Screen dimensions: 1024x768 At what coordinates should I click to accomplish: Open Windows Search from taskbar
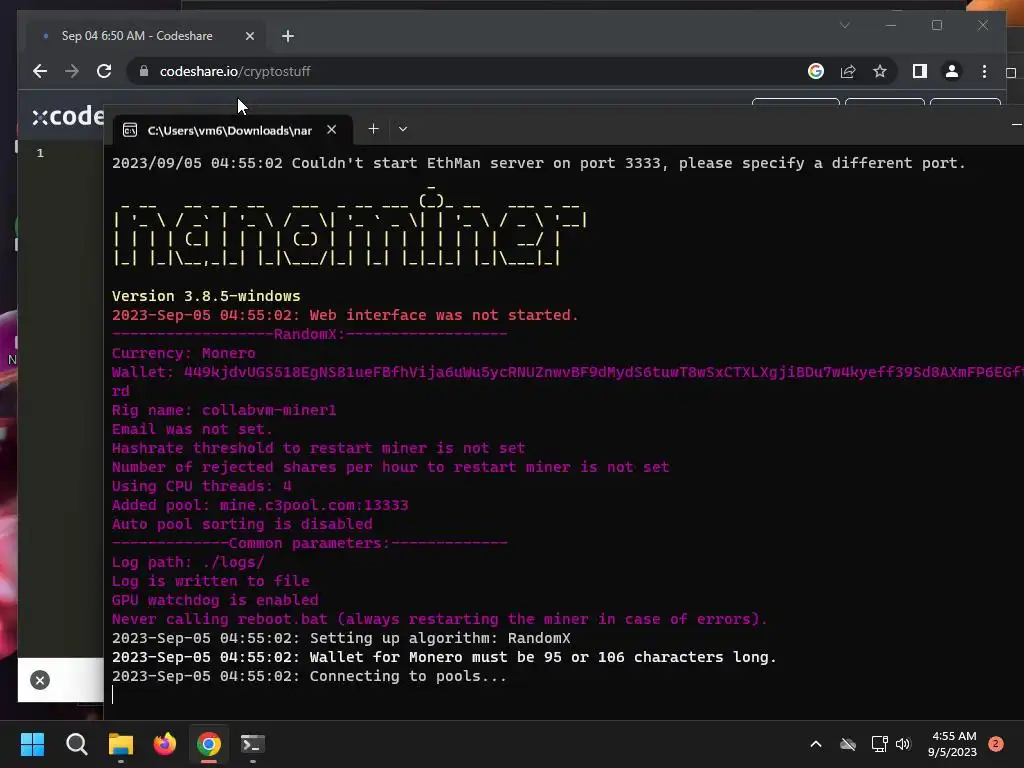pos(76,744)
